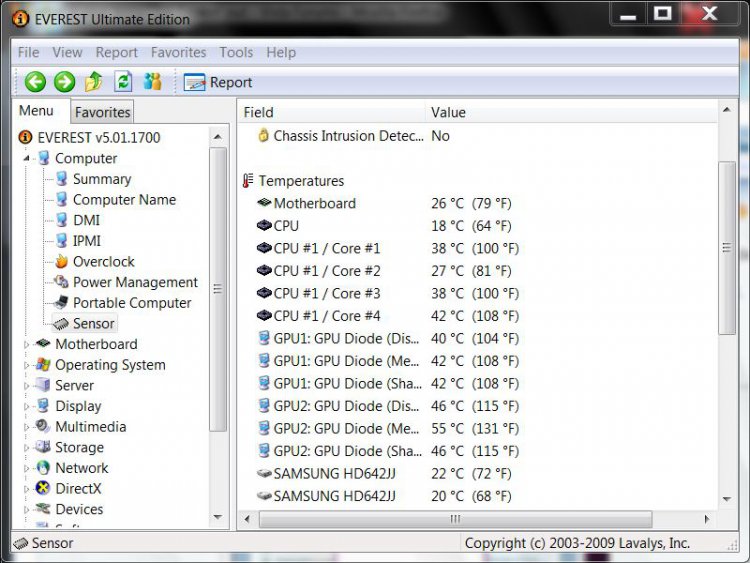Open the Summary page in the tree
The width and height of the screenshot is (750, 563).
pyautogui.click(x=102, y=179)
